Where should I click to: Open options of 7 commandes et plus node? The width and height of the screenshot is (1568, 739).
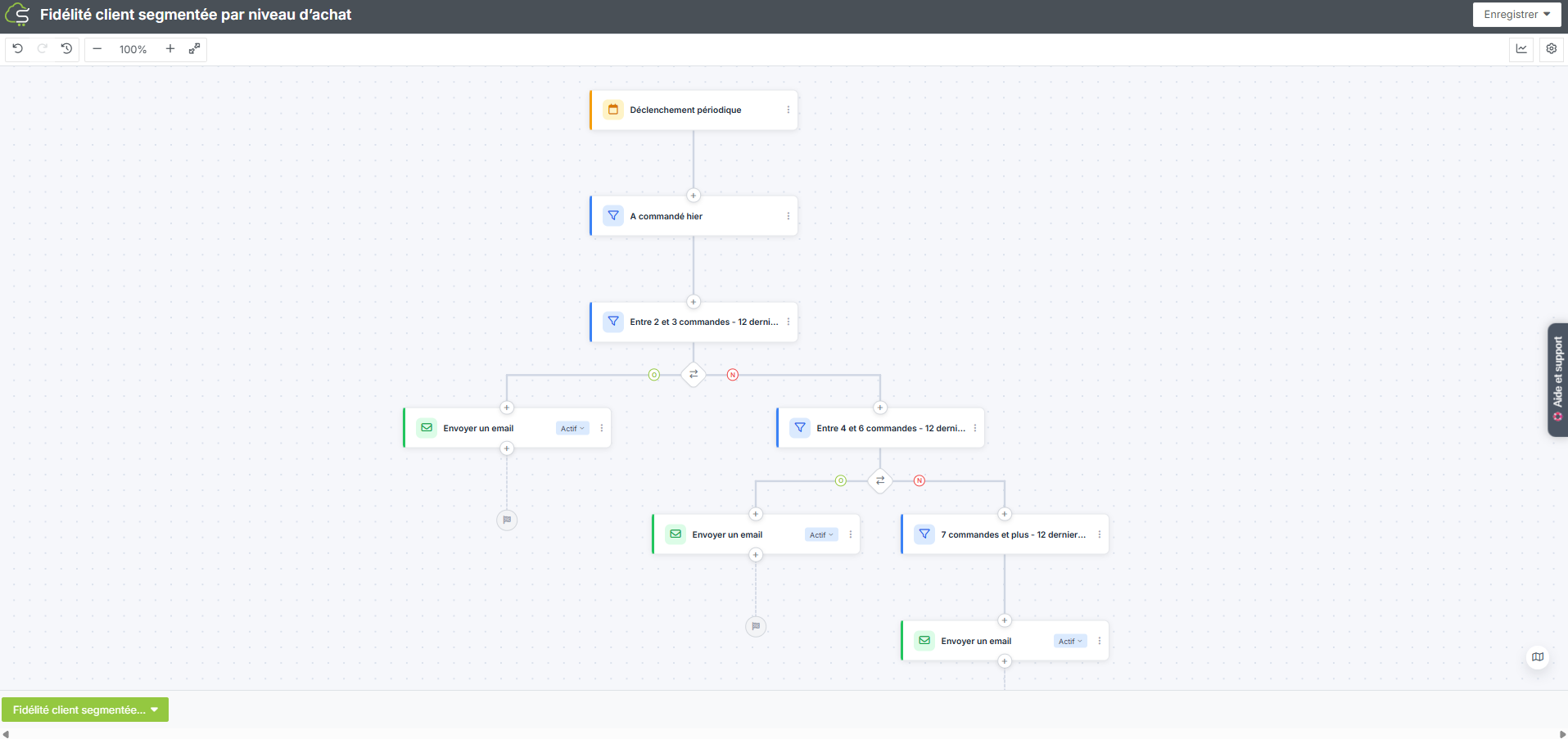[x=1100, y=534]
